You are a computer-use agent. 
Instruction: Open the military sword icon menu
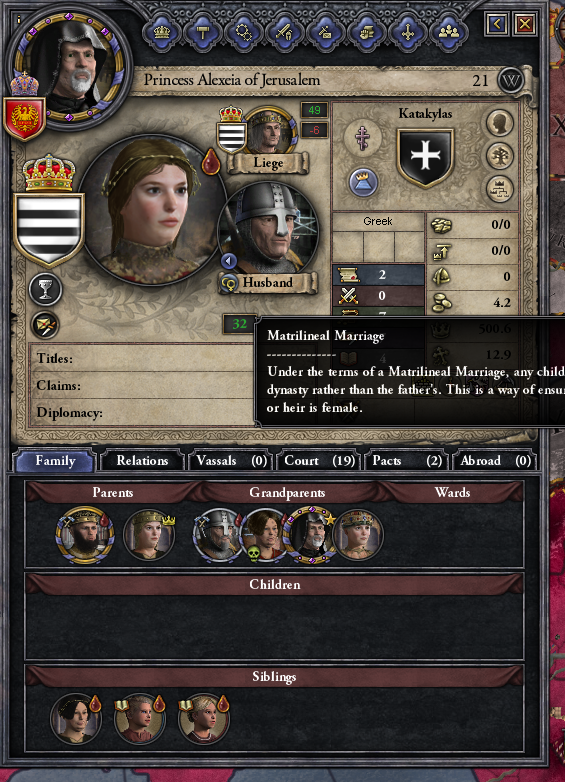point(284,33)
